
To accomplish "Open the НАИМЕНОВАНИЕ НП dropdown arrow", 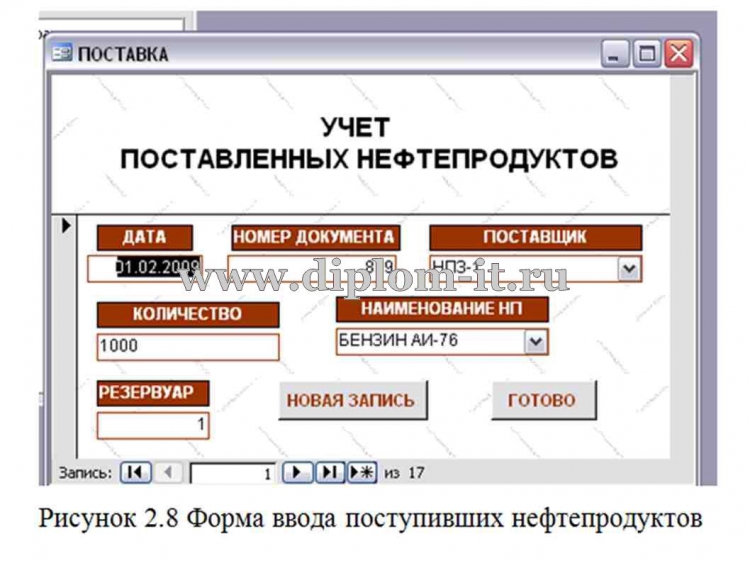I will tap(536, 342).
